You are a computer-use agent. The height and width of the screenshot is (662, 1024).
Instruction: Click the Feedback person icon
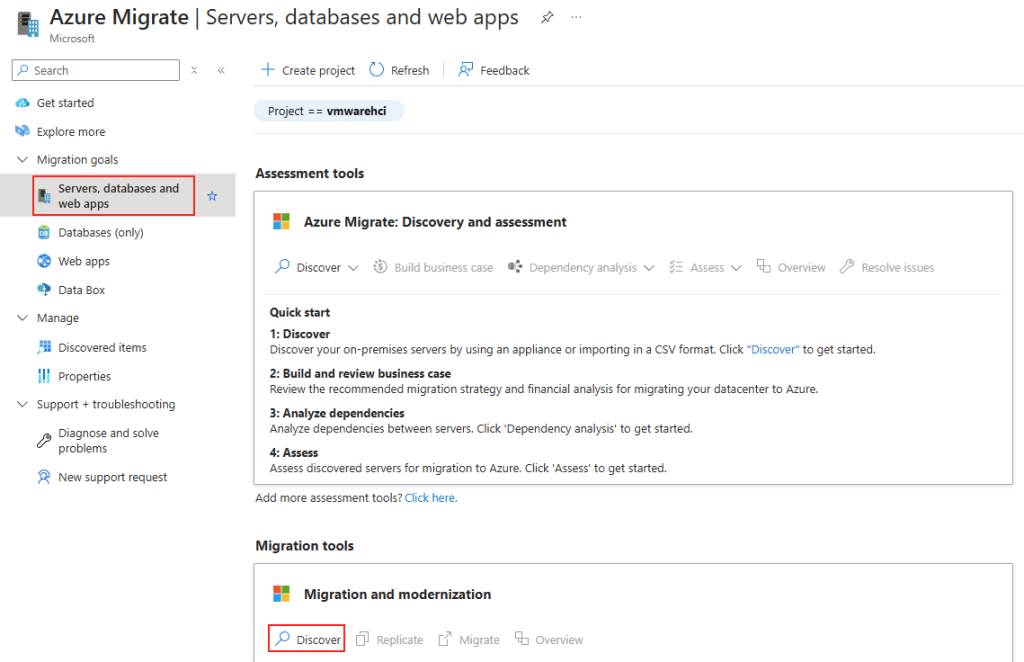(x=466, y=70)
